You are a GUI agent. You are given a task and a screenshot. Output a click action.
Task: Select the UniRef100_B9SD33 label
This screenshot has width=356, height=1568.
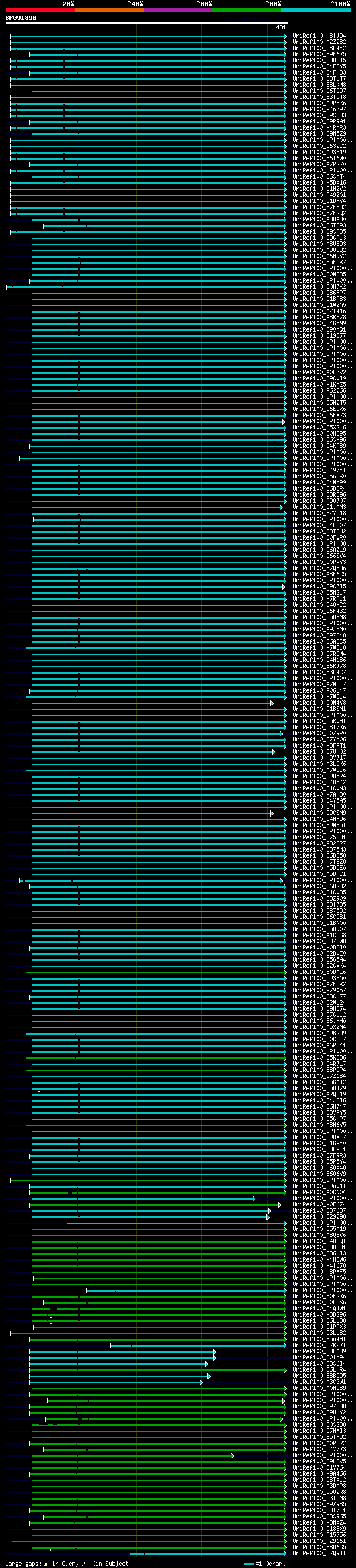click(319, 115)
